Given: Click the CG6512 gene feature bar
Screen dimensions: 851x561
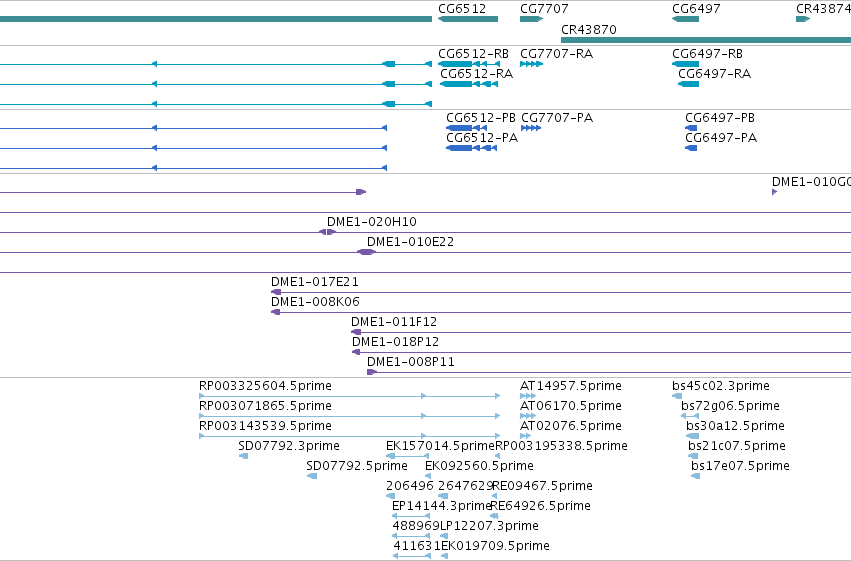Looking at the screenshot, I should [468, 19].
